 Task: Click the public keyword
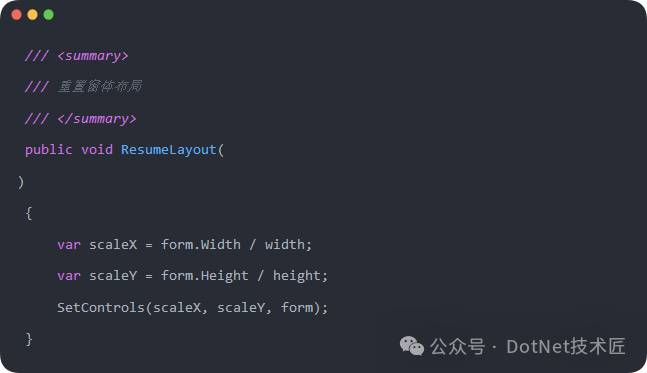tap(49, 149)
